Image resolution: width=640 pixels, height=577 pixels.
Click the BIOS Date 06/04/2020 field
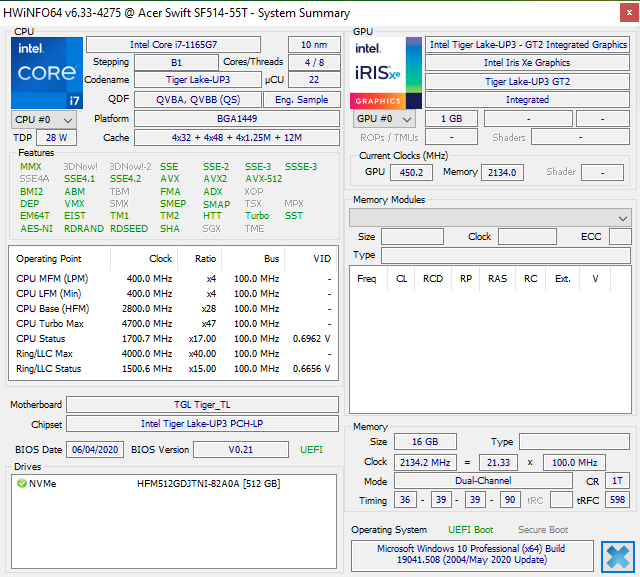(95, 450)
